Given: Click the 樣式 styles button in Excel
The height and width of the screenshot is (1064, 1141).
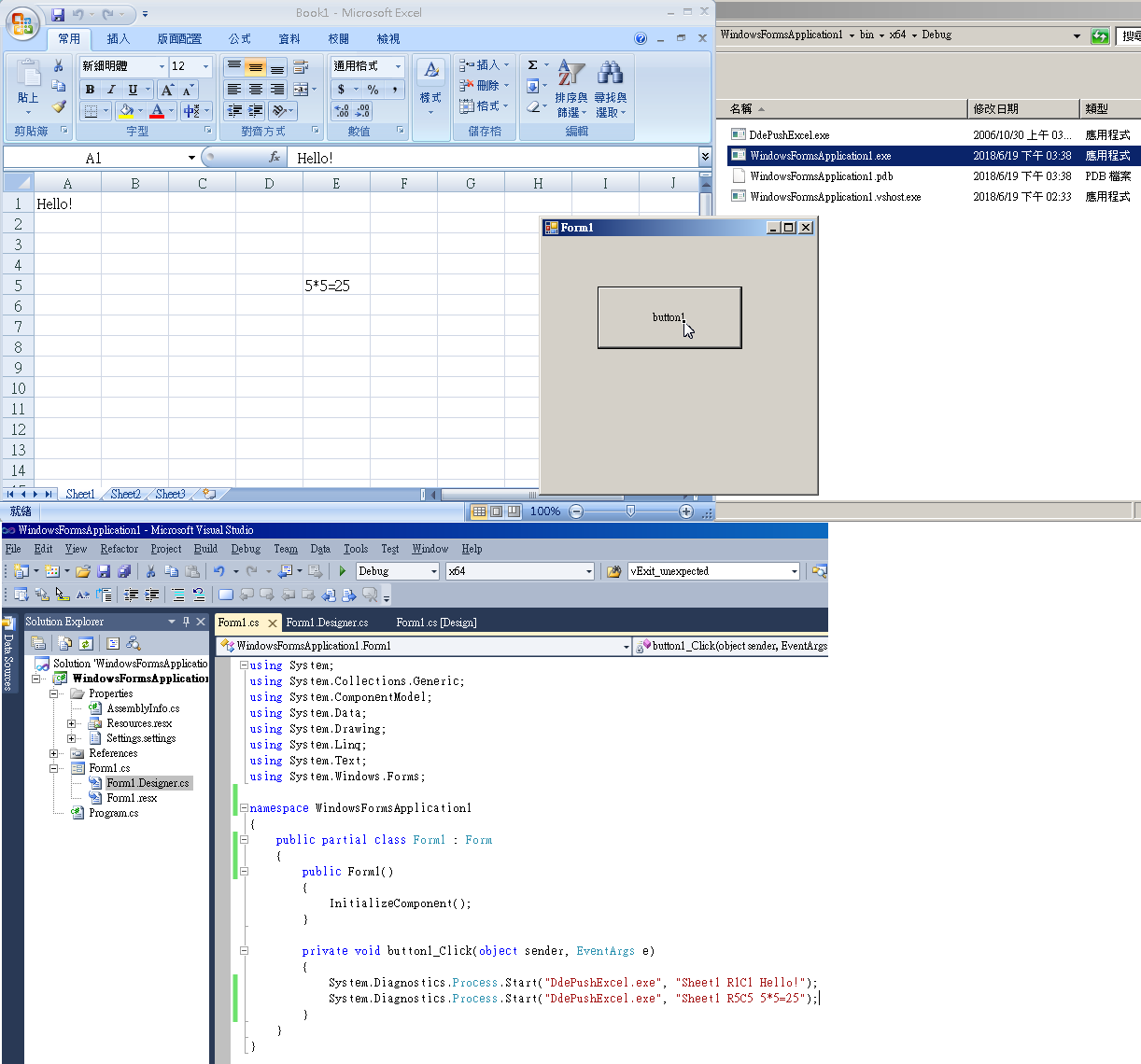Looking at the screenshot, I should [430, 86].
